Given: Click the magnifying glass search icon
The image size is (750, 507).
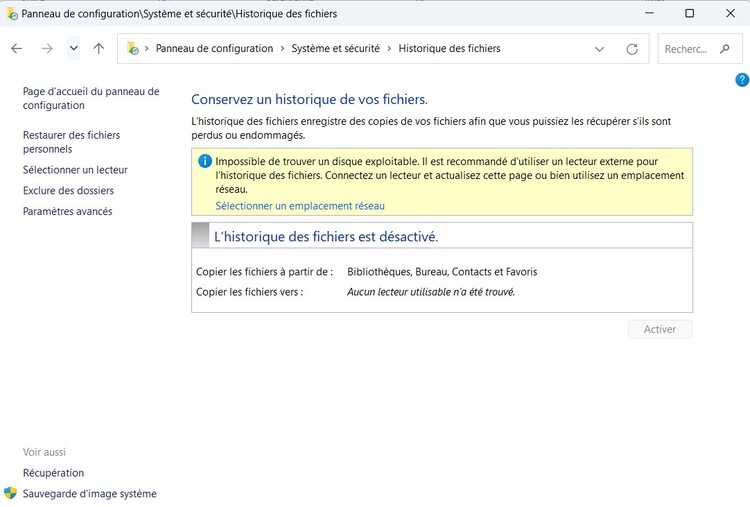Looking at the screenshot, I should [725, 49].
